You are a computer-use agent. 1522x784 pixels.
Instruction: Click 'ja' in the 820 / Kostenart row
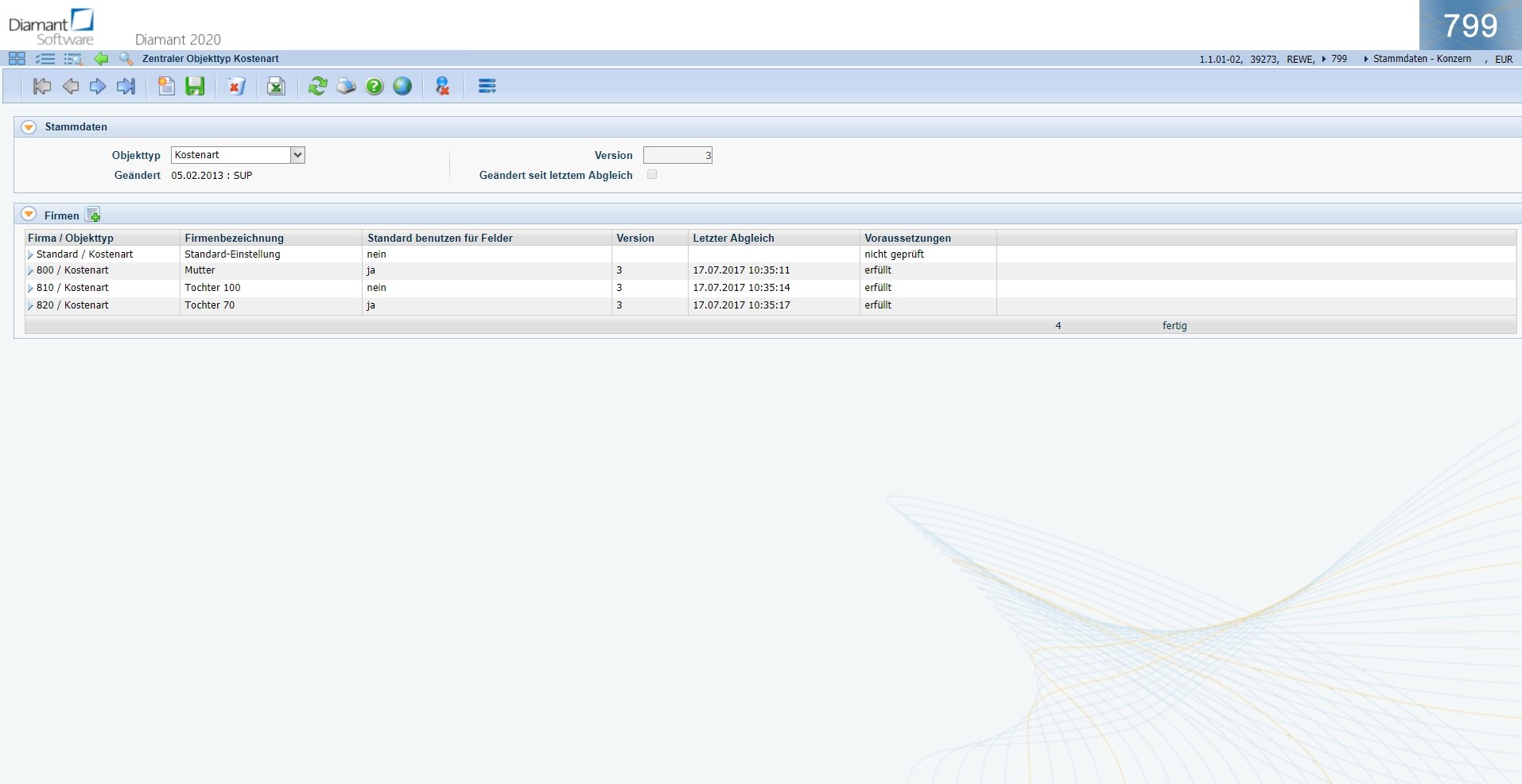coord(371,305)
